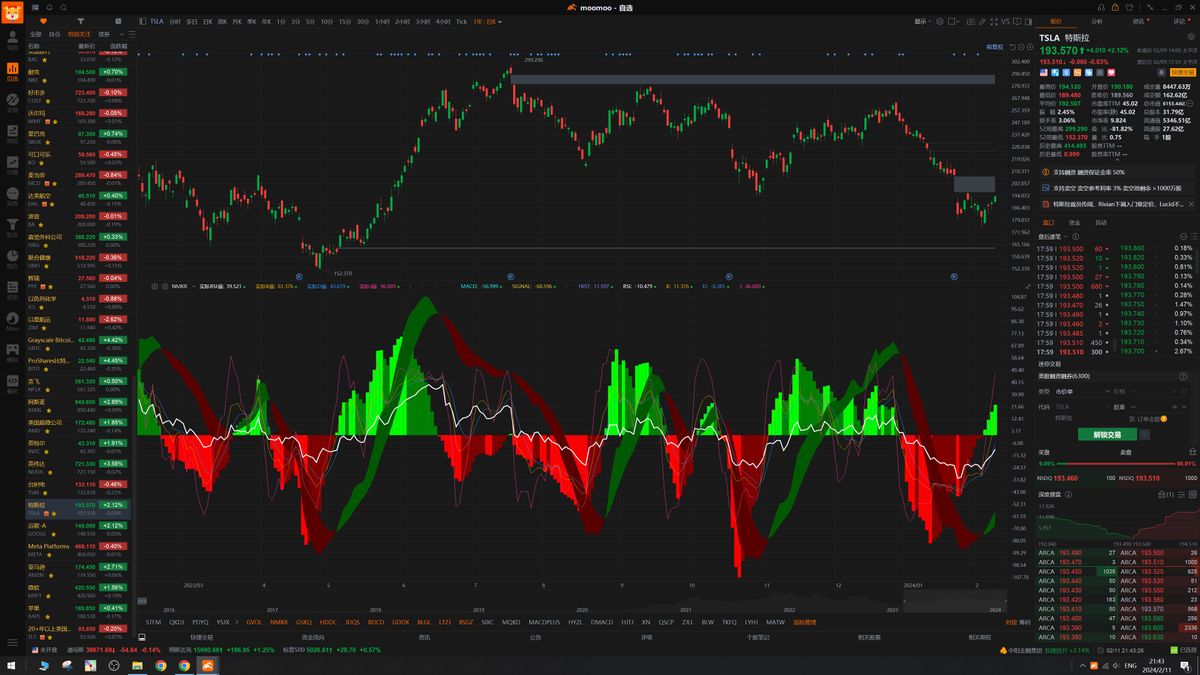This screenshot has width=1200, height=675.
Task: Open the moomoo app icon in taskbar
Action: pyautogui.click(x=206, y=665)
